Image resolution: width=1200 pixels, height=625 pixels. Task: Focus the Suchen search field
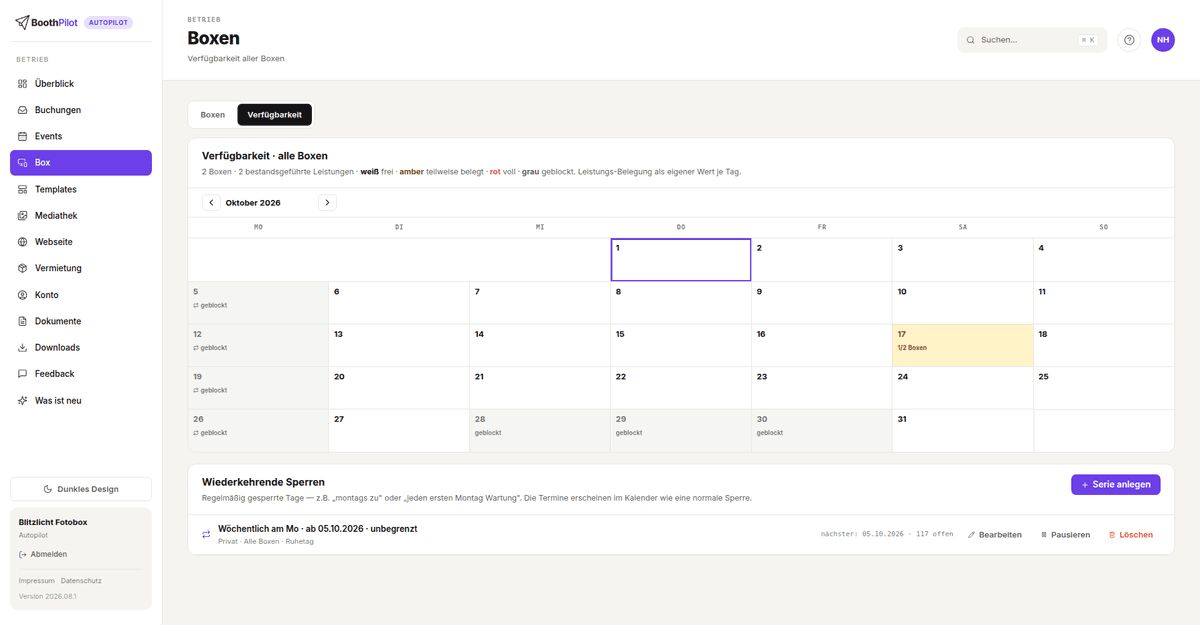[x=1032, y=40]
